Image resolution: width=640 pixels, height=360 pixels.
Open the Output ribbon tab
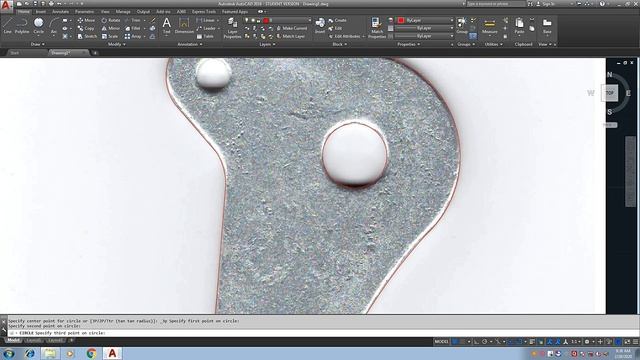[143, 11]
